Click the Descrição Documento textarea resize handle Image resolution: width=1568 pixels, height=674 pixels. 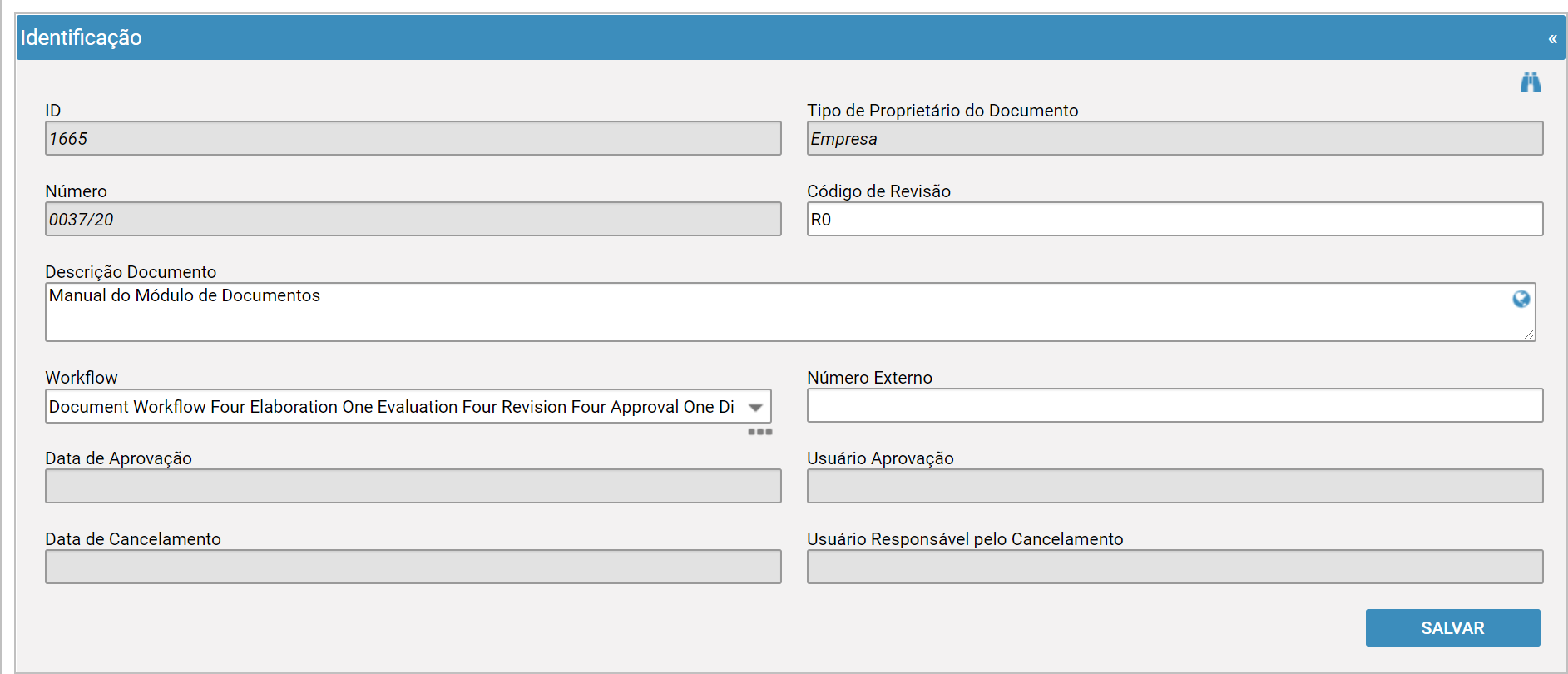tap(1529, 335)
